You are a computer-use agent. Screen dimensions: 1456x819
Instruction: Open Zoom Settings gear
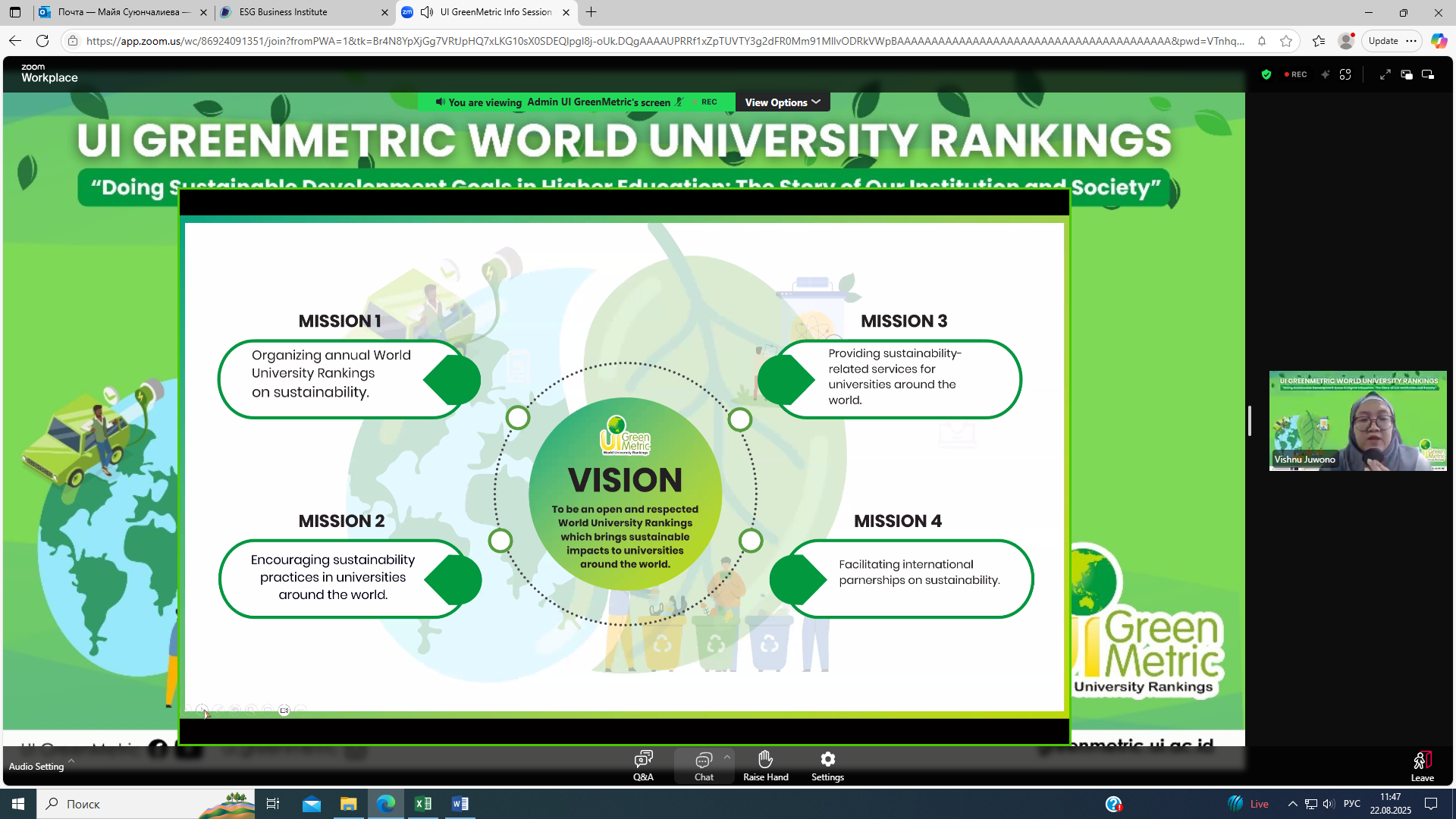click(x=827, y=766)
